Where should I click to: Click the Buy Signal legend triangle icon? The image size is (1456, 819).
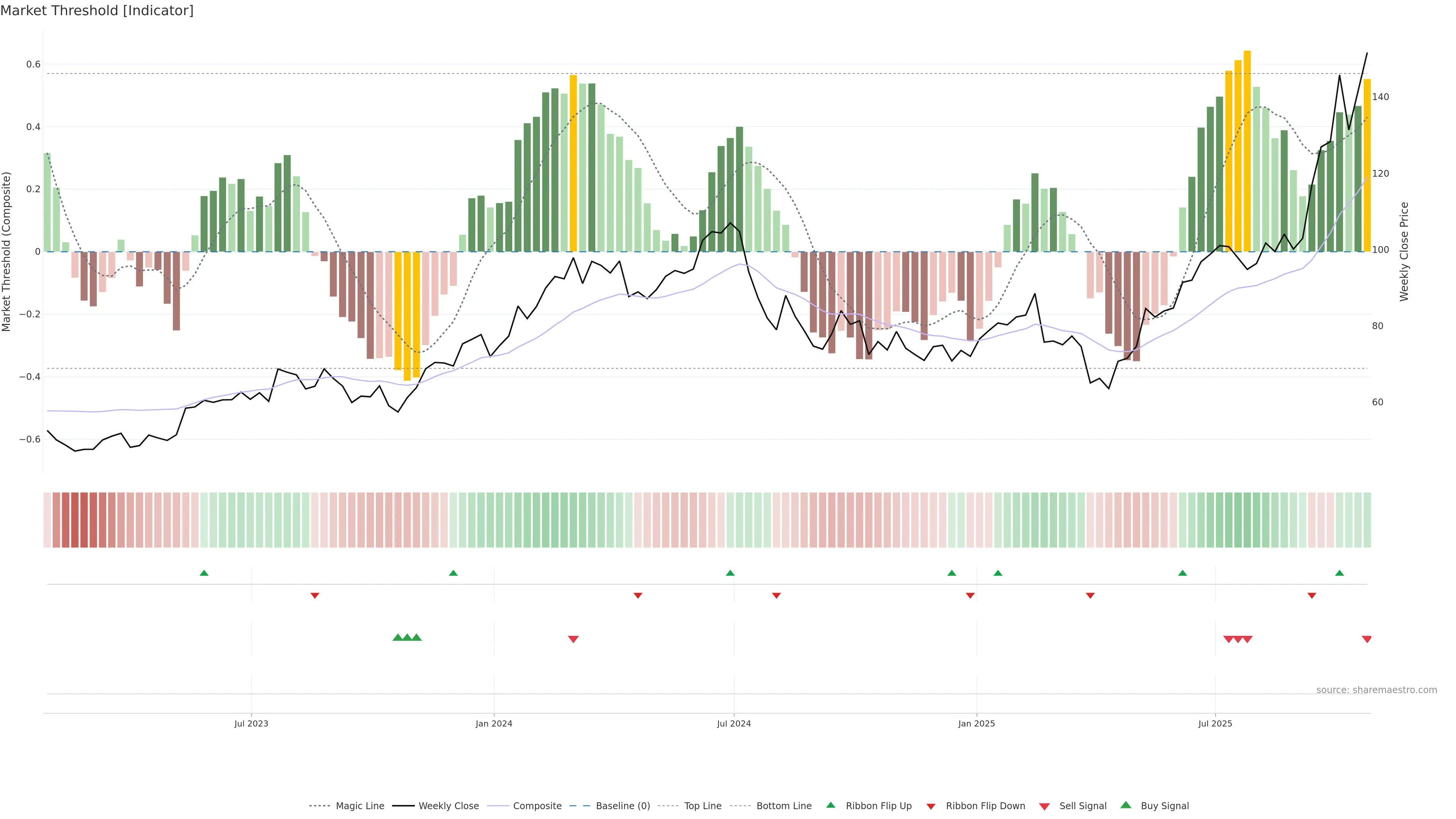click(1126, 805)
